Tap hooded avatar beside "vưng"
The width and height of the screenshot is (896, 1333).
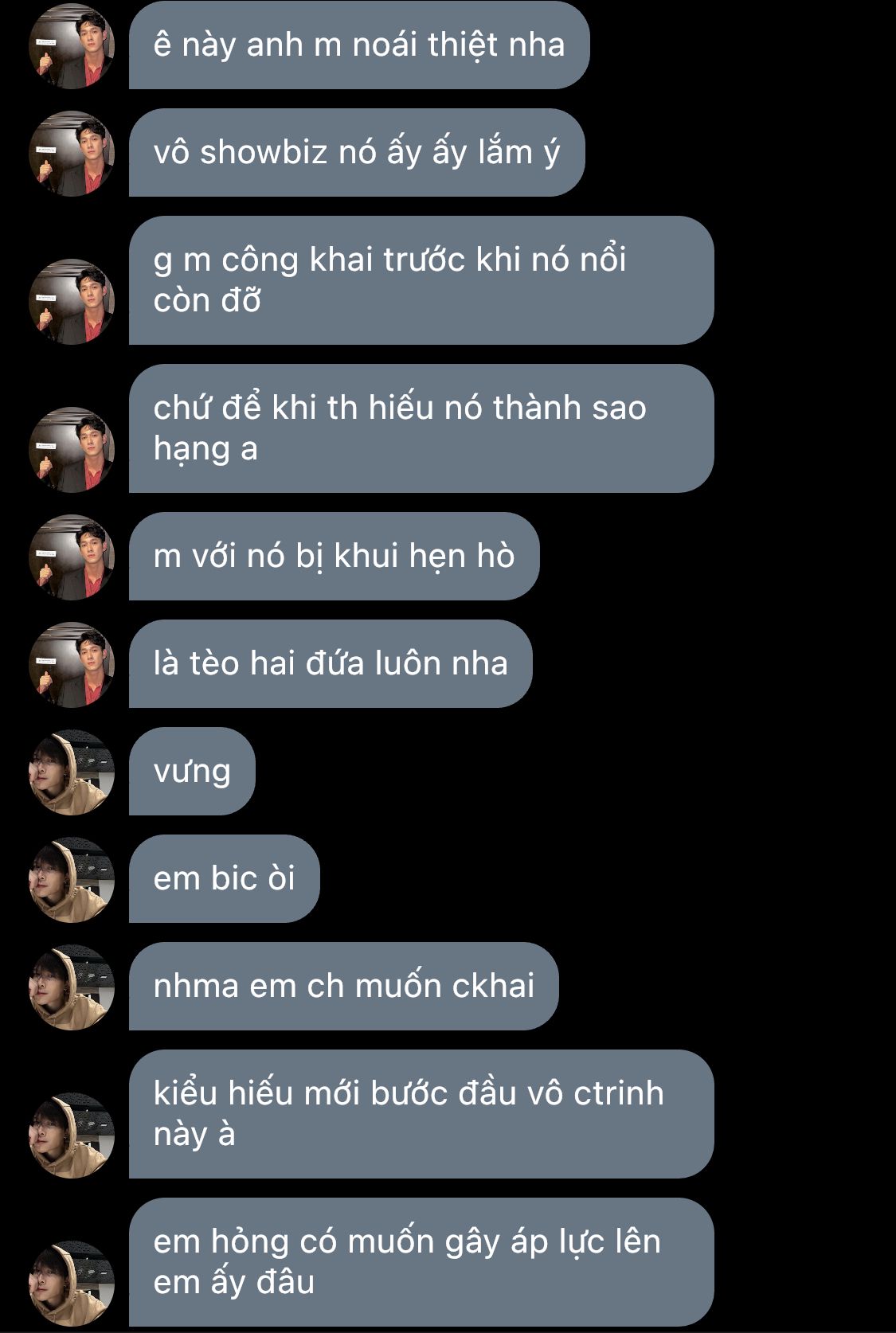72,772
